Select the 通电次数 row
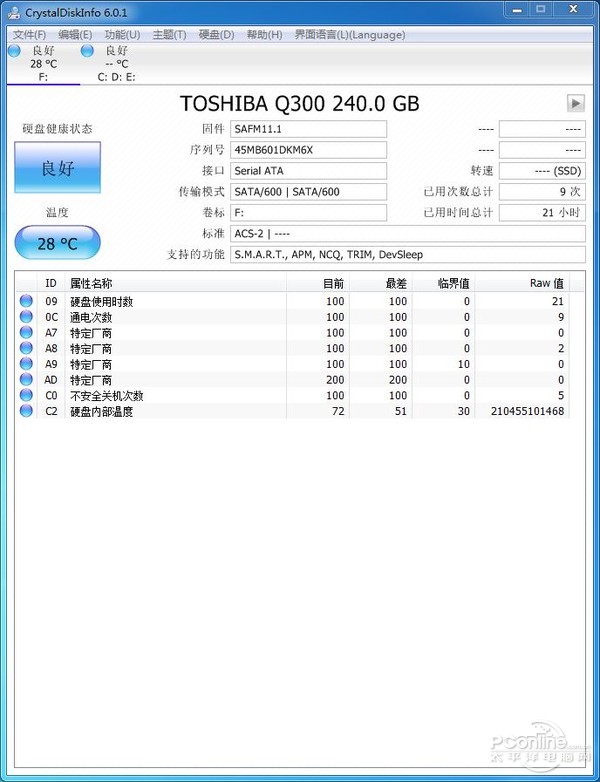This screenshot has width=600, height=782. pos(293,317)
